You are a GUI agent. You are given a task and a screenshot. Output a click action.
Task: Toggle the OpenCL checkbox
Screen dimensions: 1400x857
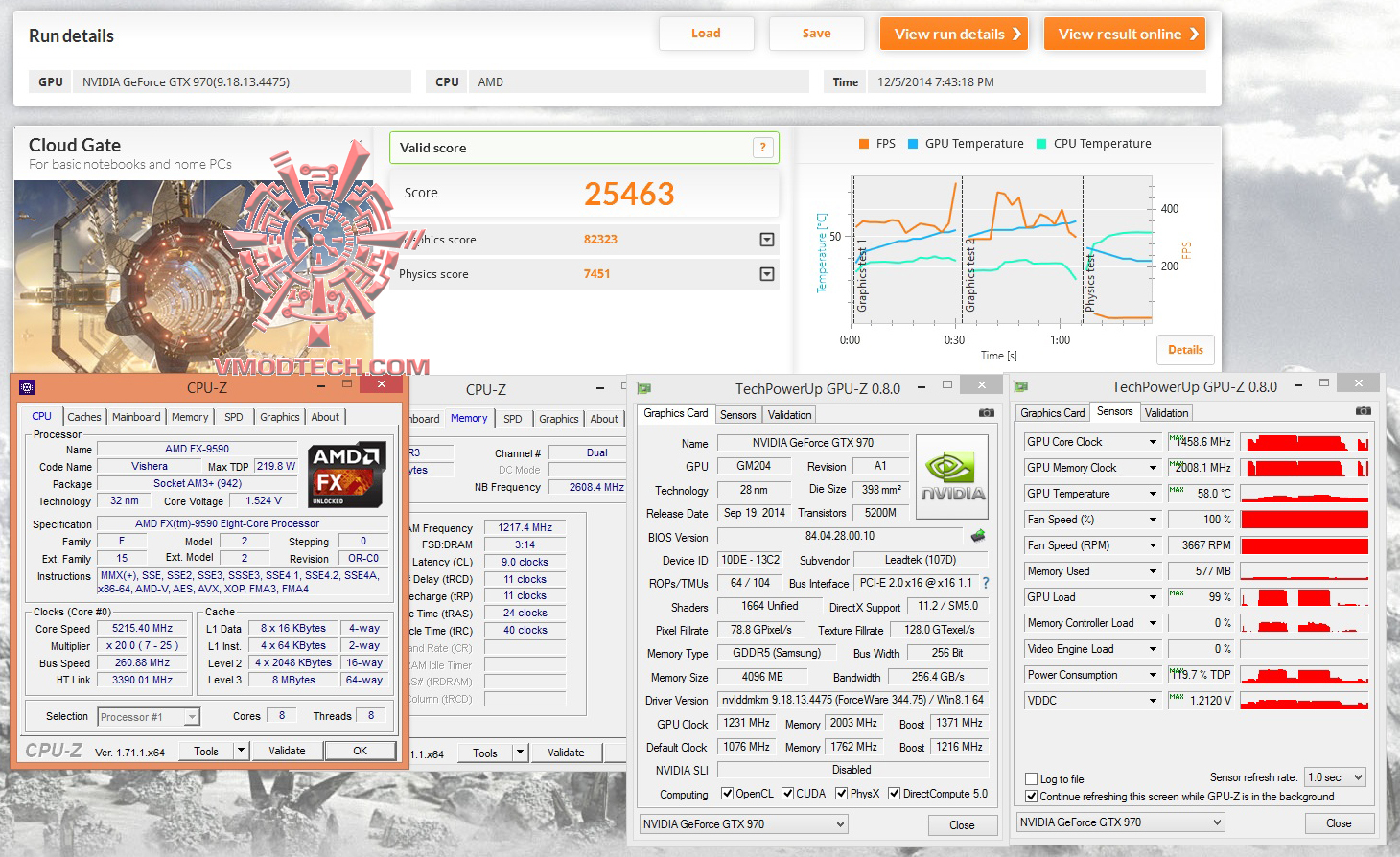pos(728,794)
